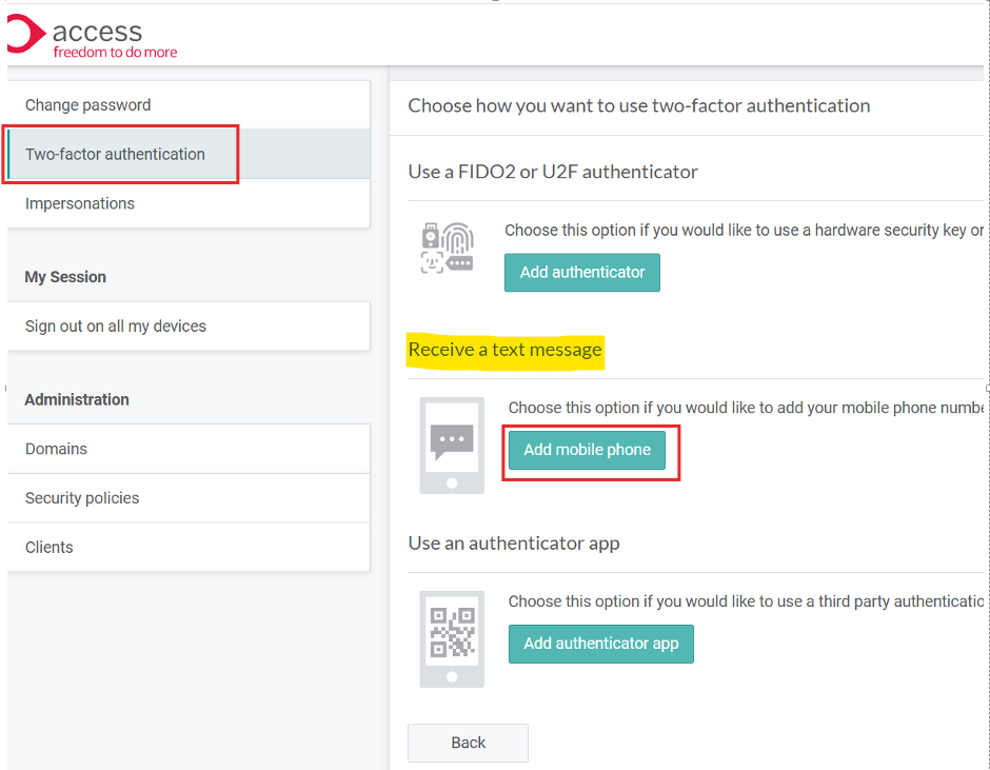990x770 pixels.
Task: Navigate to Clients in the sidebar
Action: (49, 547)
